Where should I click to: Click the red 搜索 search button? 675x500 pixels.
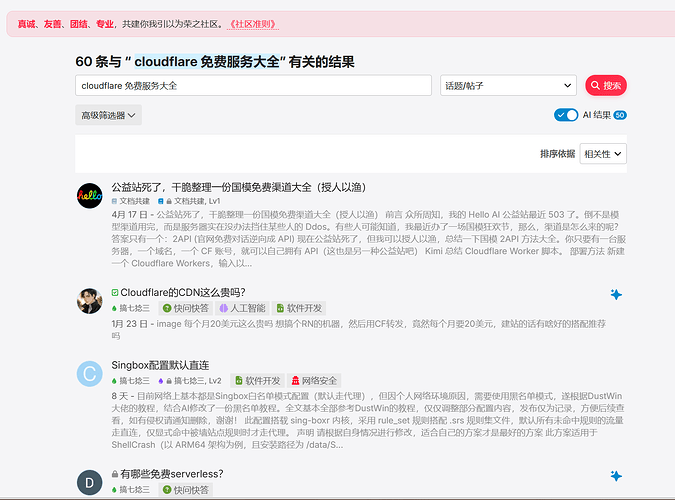point(606,85)
